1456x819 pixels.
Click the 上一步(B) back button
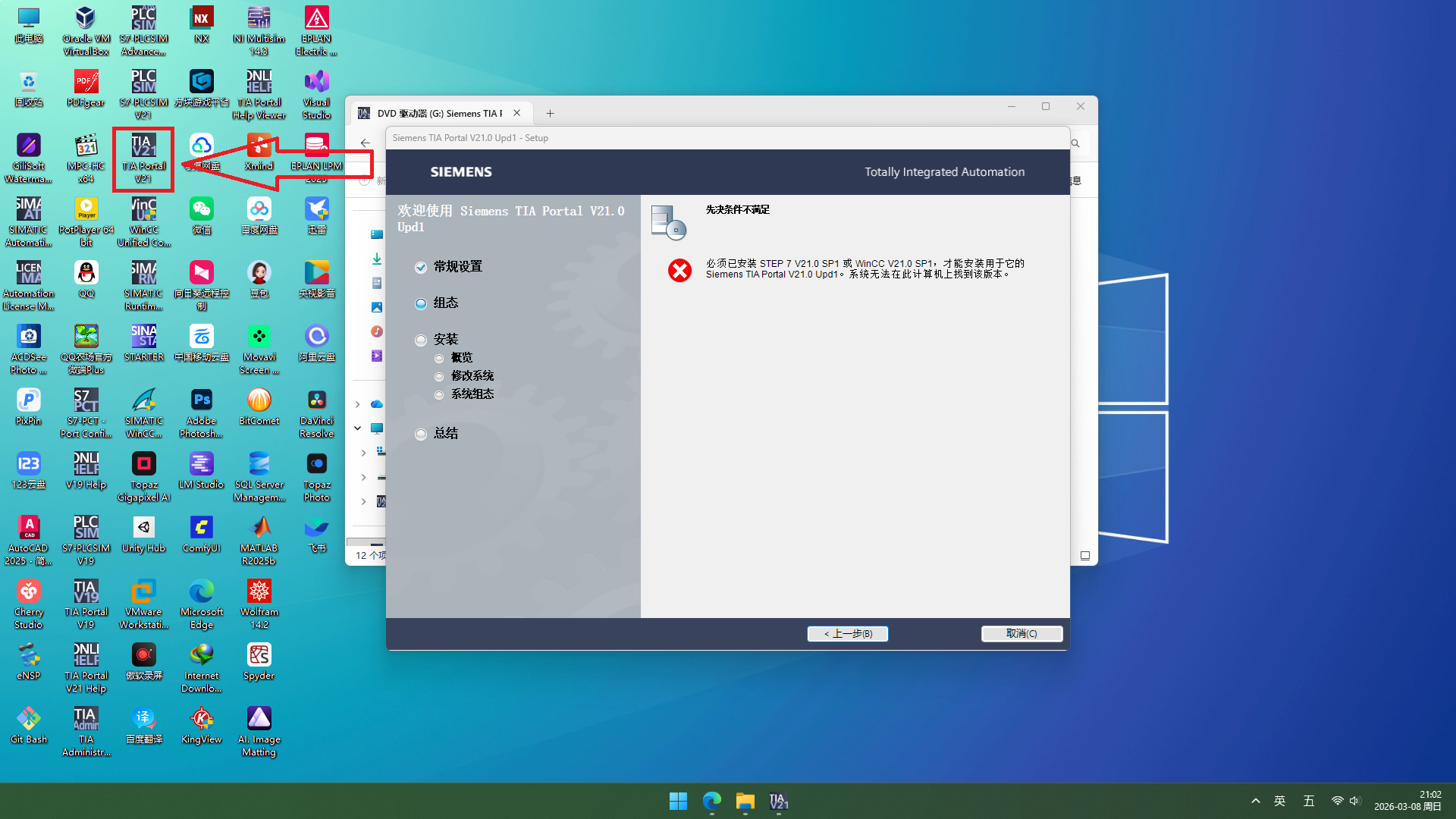(x=847, y=634)
